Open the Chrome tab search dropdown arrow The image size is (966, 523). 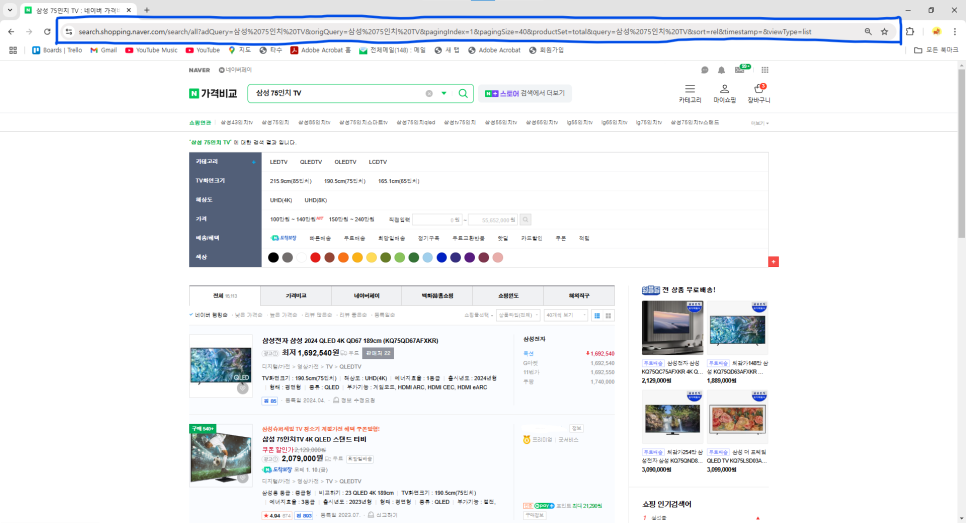coord(10,10)
